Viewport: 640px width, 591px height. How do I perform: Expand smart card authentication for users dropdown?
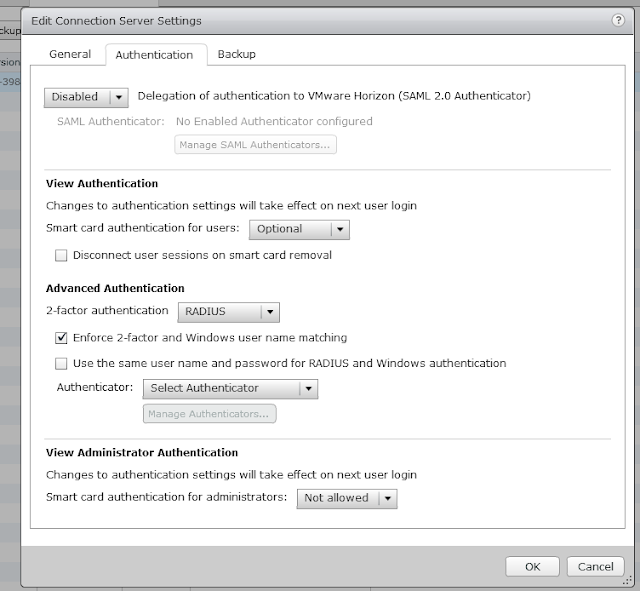pos(298,229)
